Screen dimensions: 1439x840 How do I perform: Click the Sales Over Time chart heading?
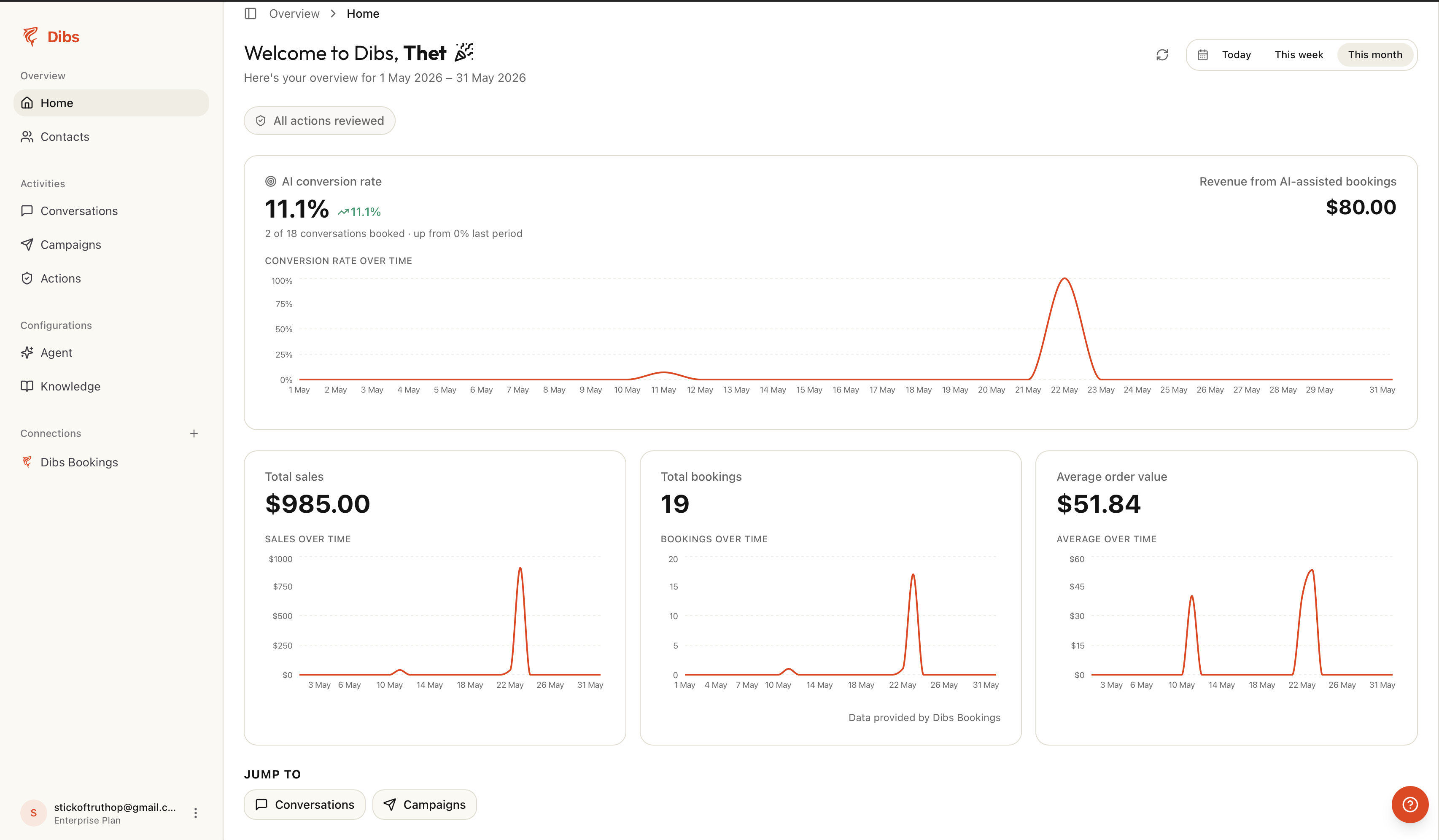[308, 539]
